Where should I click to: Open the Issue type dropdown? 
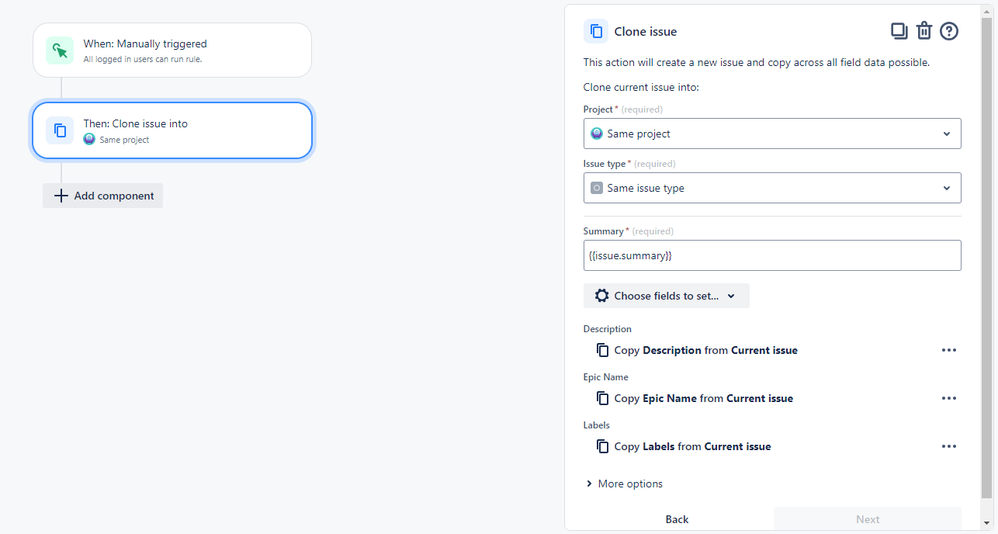pos(772,188)
